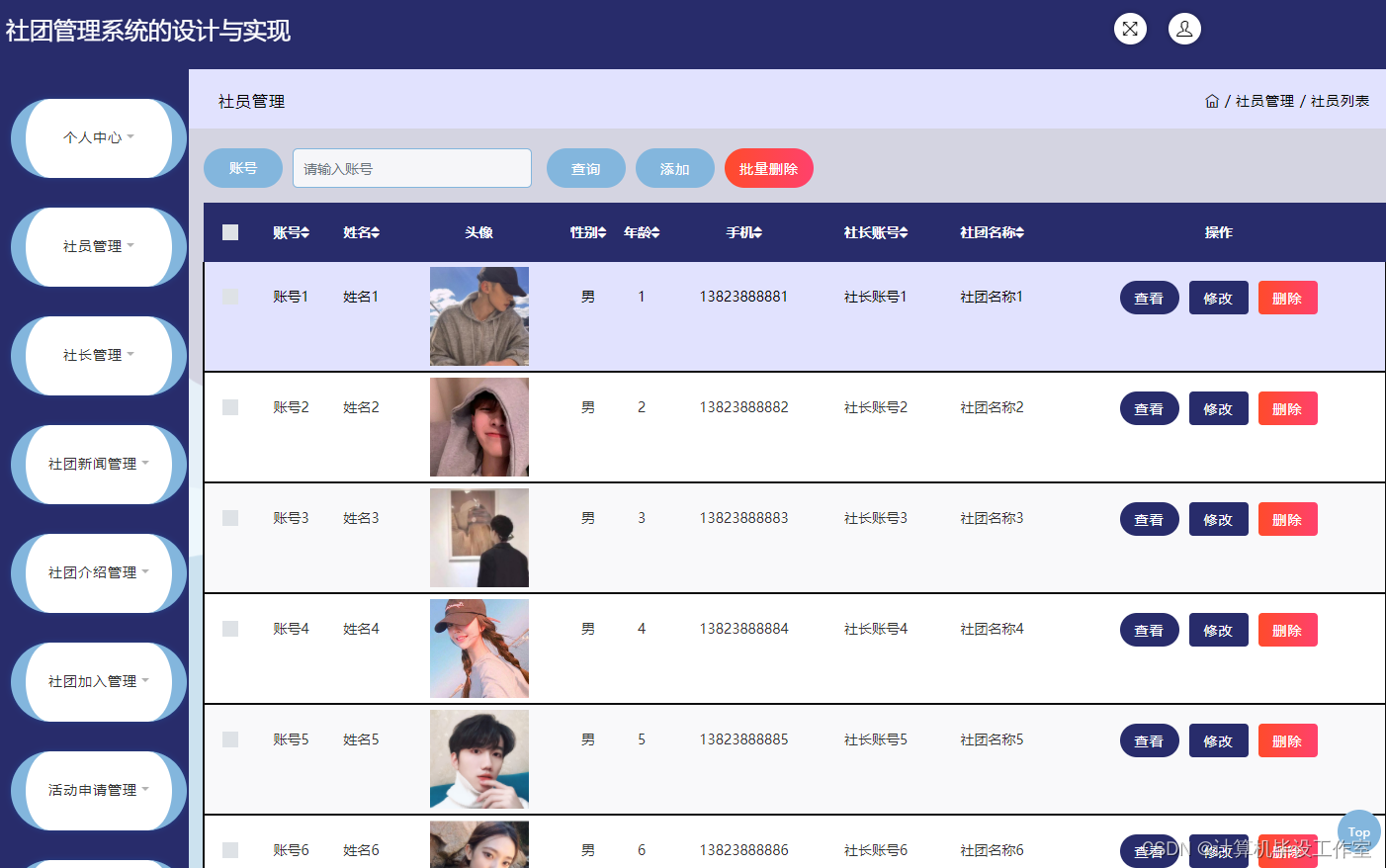Check the row for 账号6
Image resolution: width=1386 pixels, height=868 pixels.
(x=230, y=850)
